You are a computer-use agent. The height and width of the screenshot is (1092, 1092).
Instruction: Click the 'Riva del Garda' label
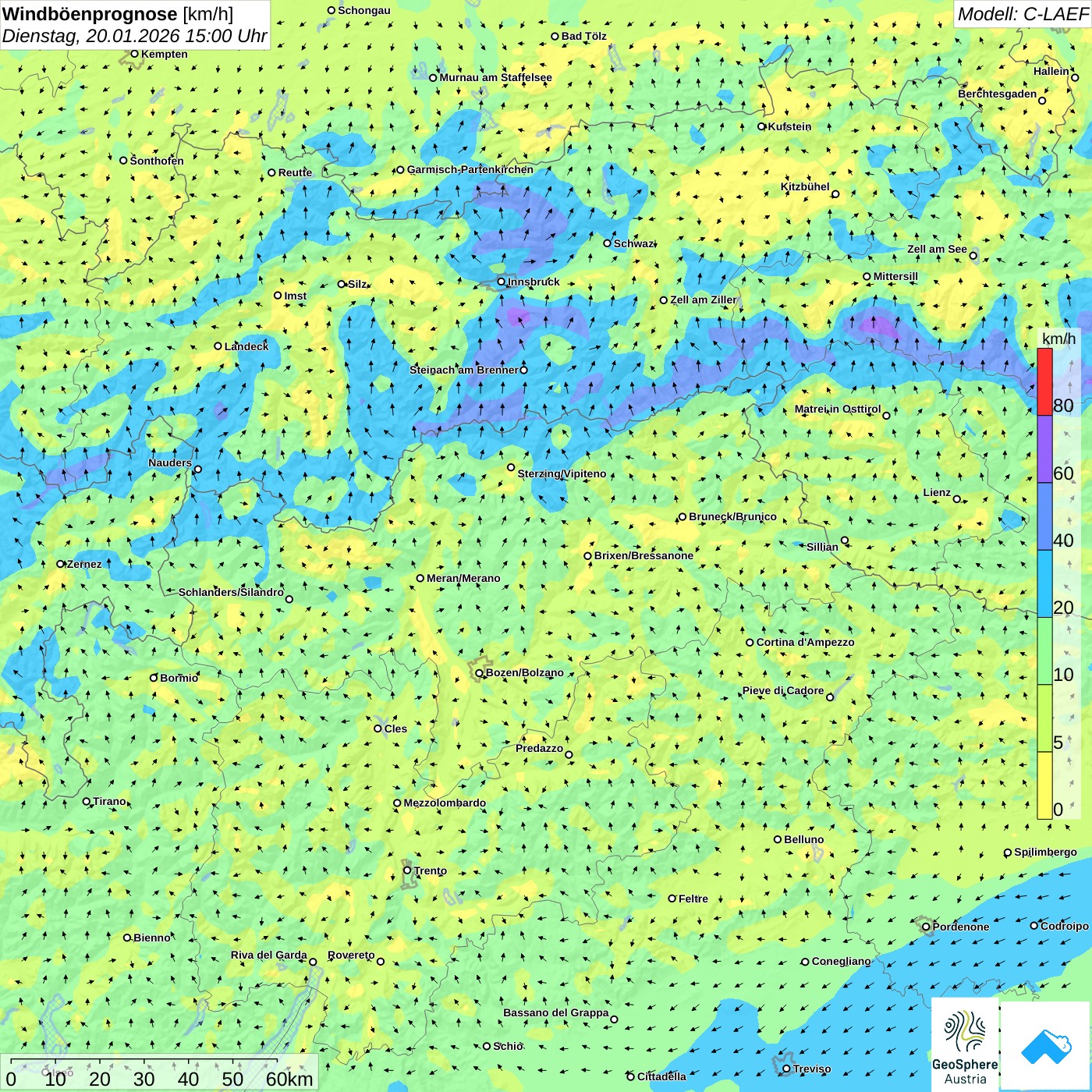click(269, 955)
